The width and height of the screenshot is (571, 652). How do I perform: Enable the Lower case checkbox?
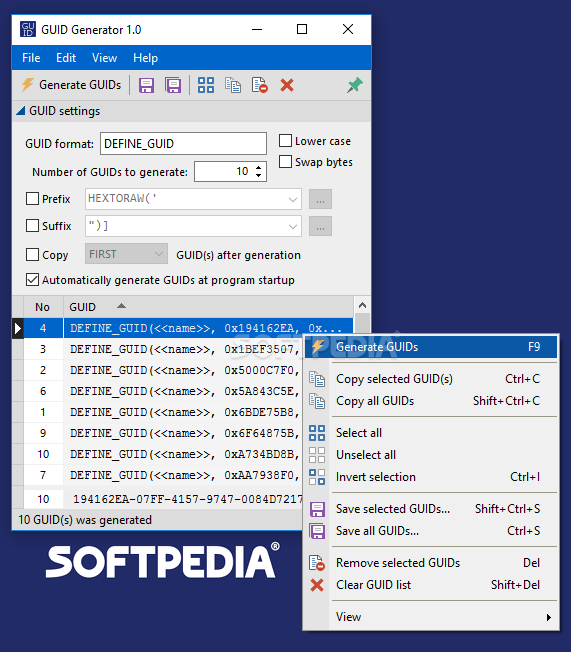(x=285, y=141)
